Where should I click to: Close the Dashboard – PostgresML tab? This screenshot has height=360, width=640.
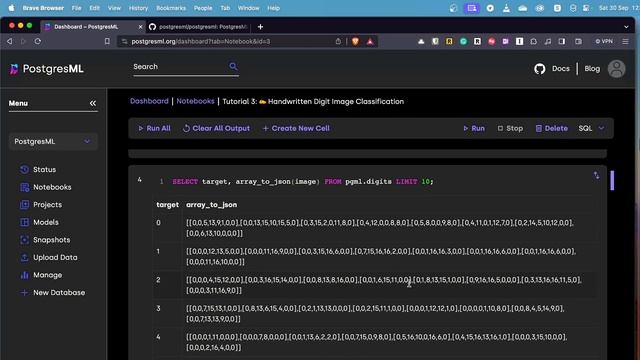point(140,27)
